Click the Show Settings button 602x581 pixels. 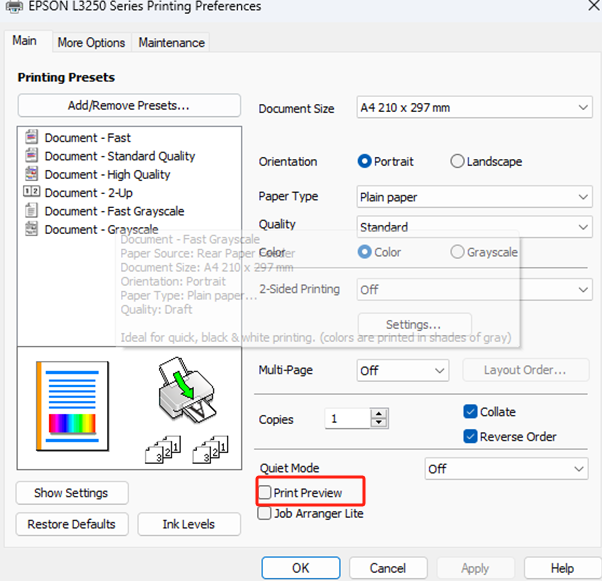tap(72, 493)
